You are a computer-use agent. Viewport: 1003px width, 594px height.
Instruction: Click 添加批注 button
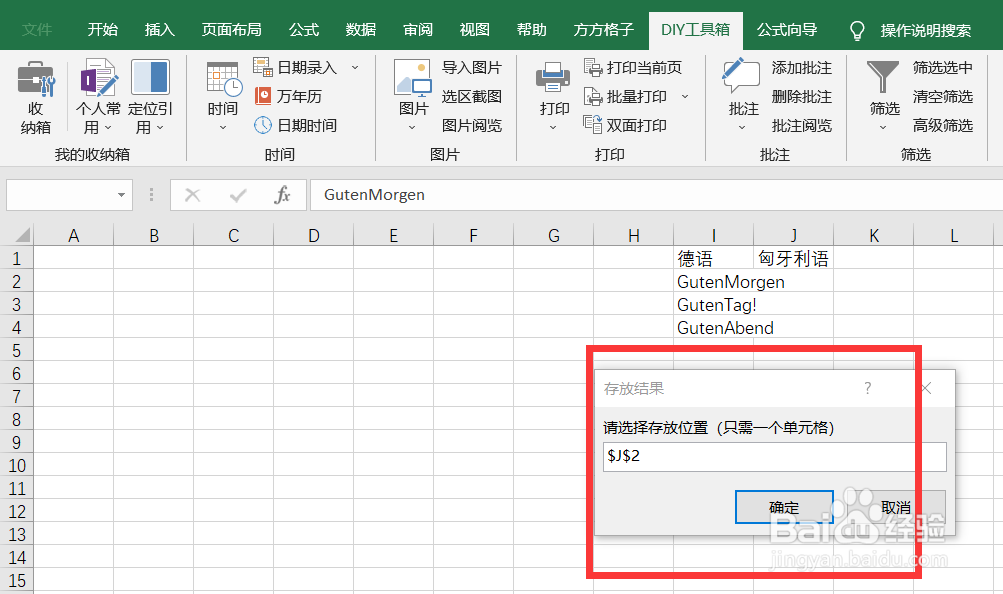(x=802, y=67)
